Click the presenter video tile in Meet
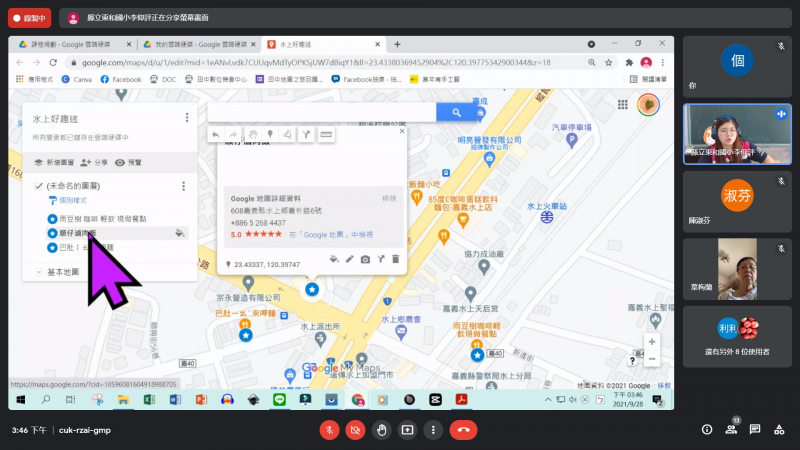Screen dimensions: 800x450 [737, 134]
